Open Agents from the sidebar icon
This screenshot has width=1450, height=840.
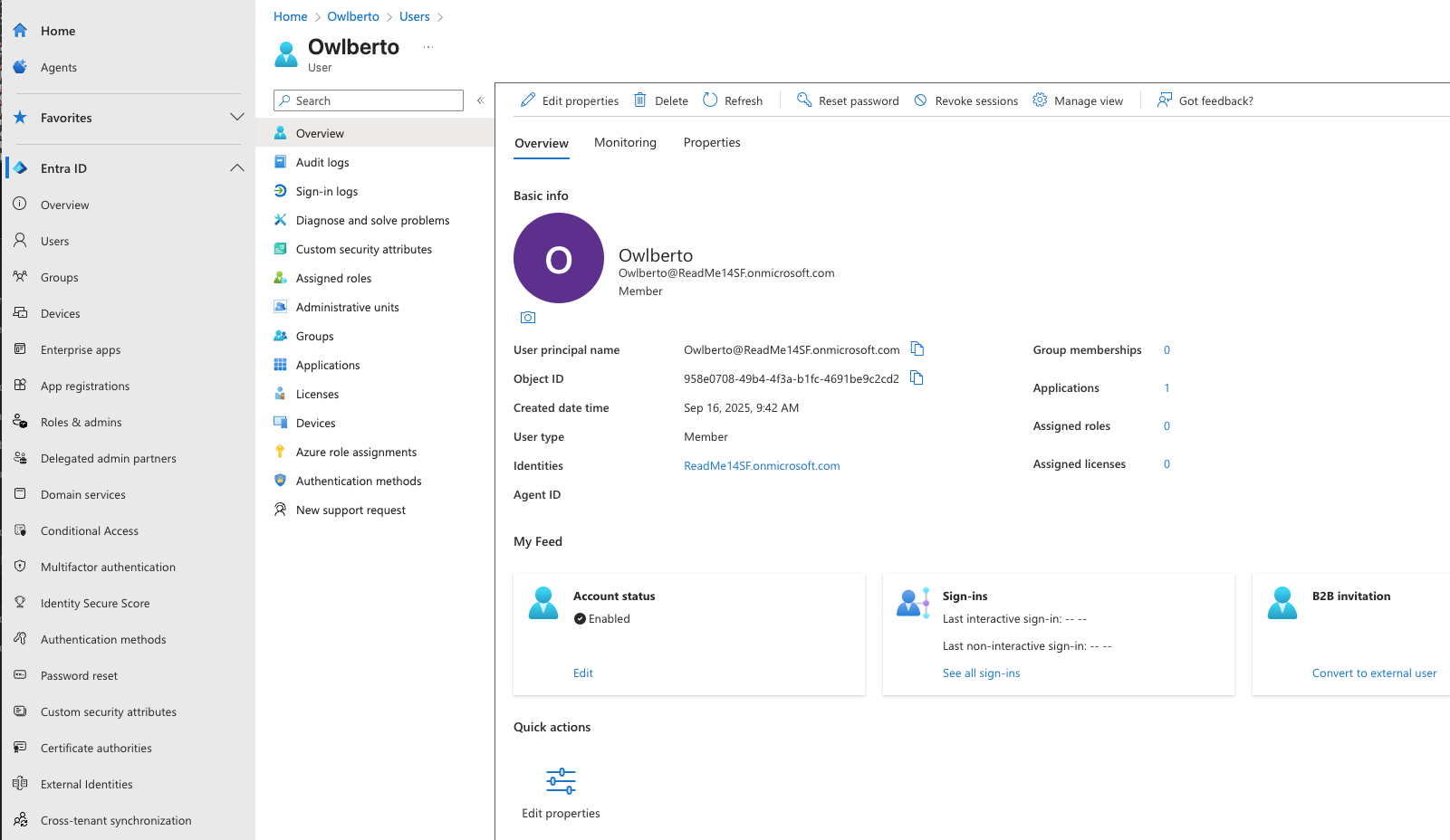click(x=20, y=67)
